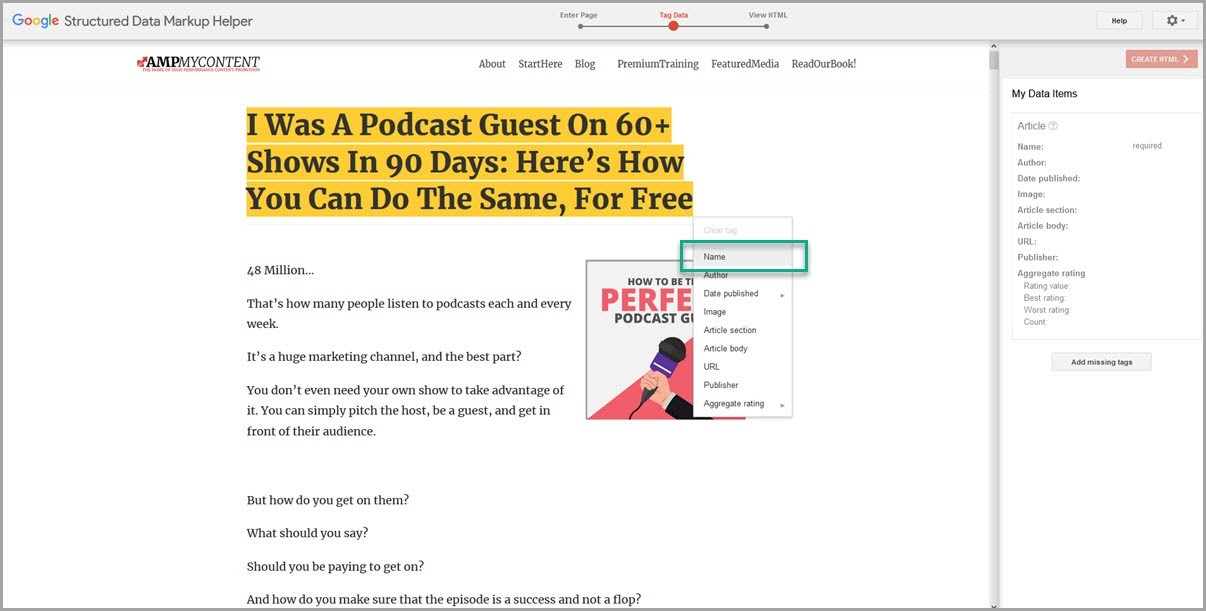Pick Article section from tag menu
The width and height of the screenshot is (1206, 611).
[x=730, y=330]
